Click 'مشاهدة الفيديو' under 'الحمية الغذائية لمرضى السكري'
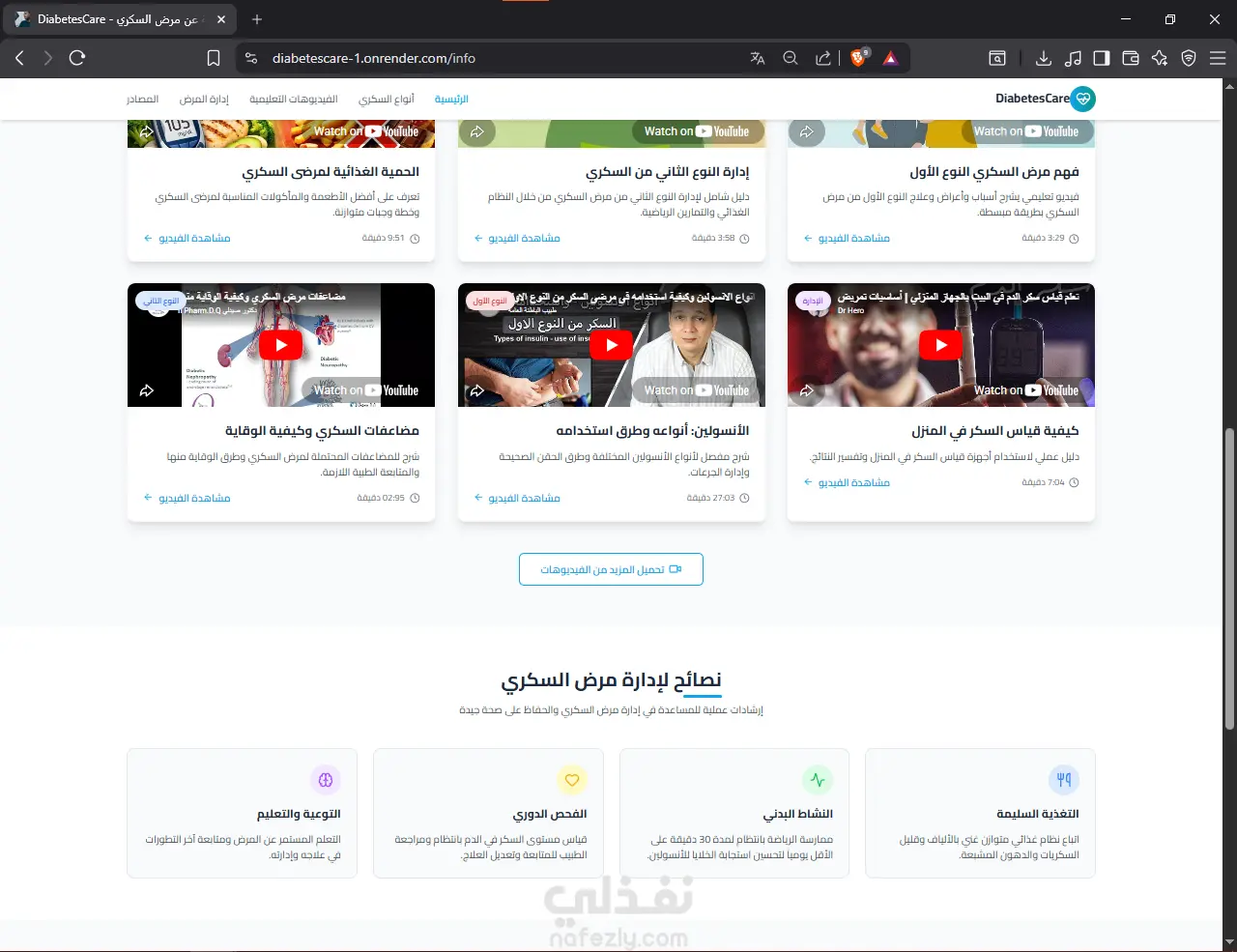Screen dimensions: 1237x952 coord(187,238)
